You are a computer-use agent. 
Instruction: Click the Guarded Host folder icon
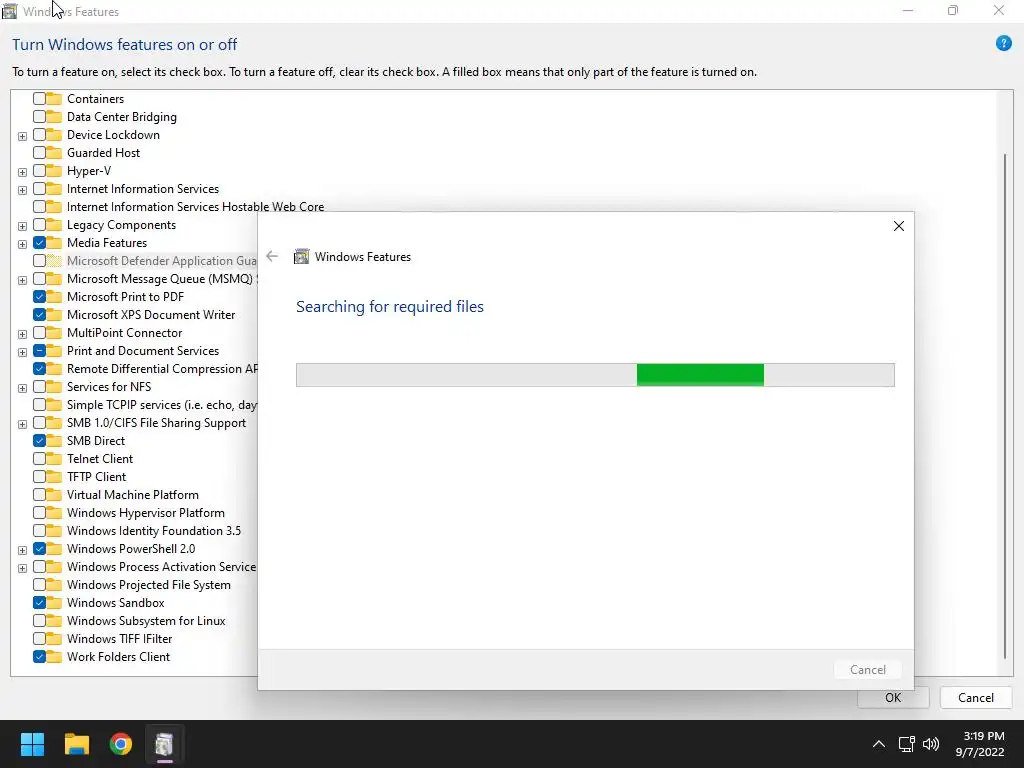point(54,153)
